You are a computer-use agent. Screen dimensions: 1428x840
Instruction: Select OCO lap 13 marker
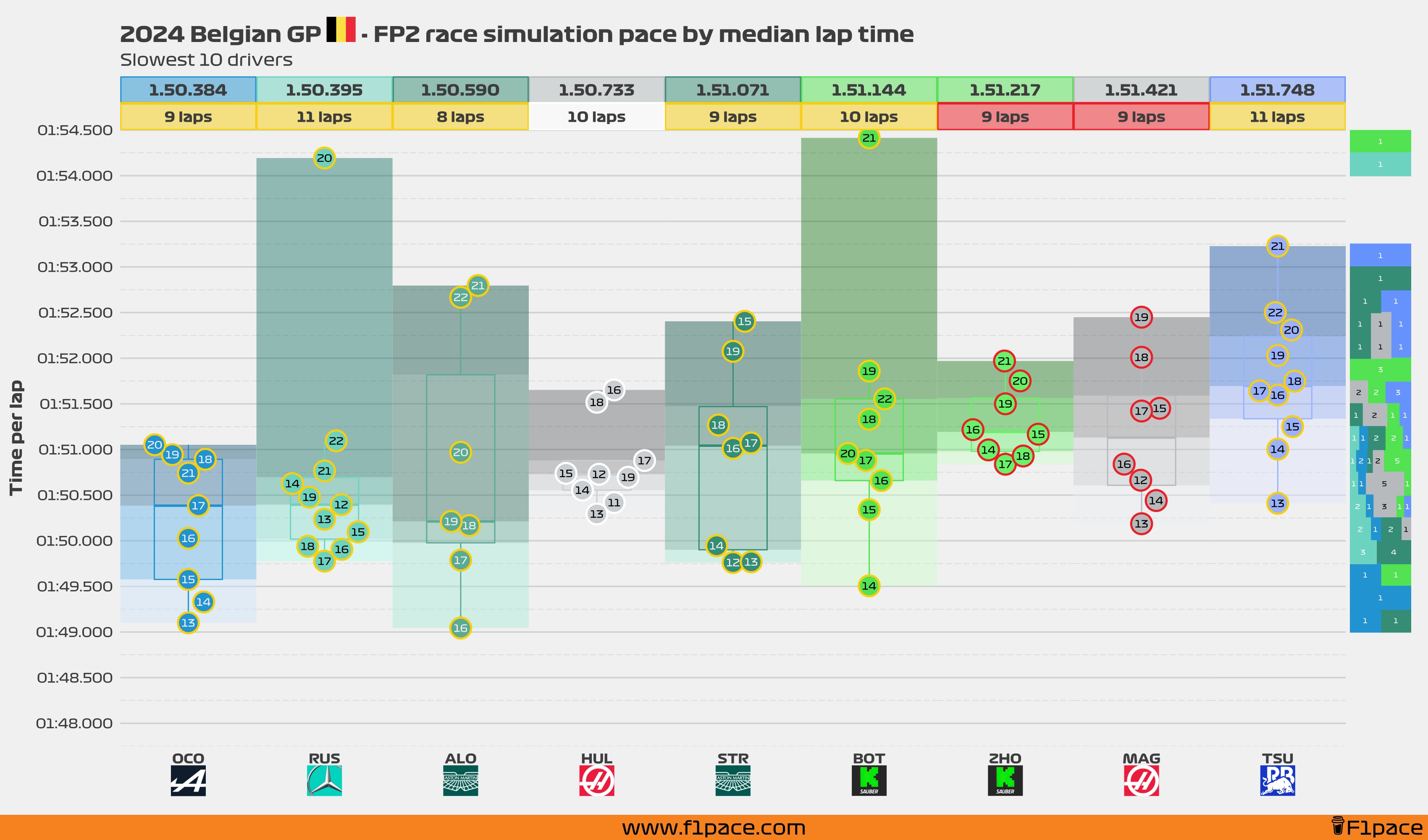pyautogui.click(x=188, y=622)
